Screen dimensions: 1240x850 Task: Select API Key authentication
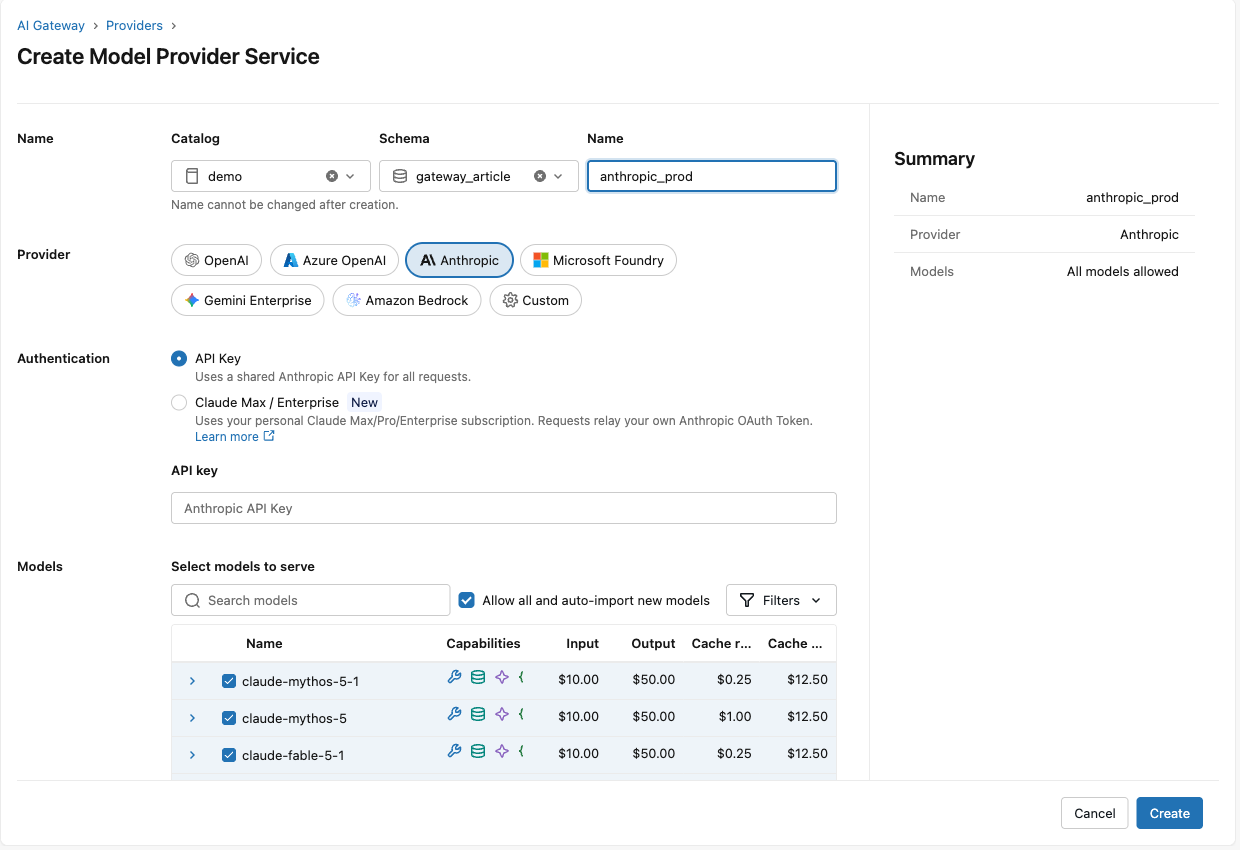179,358
